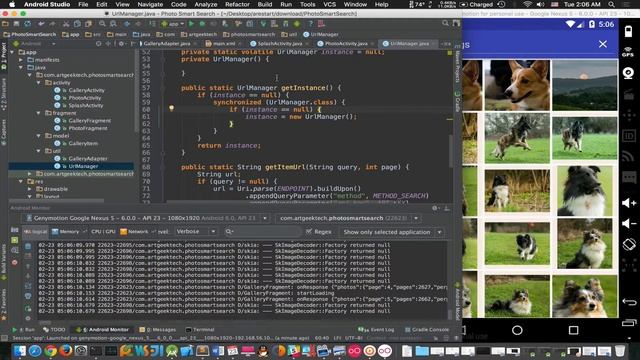640x360 pixels.
Task: Start debugging with the Debug app icon
Action: coord(202,24)
